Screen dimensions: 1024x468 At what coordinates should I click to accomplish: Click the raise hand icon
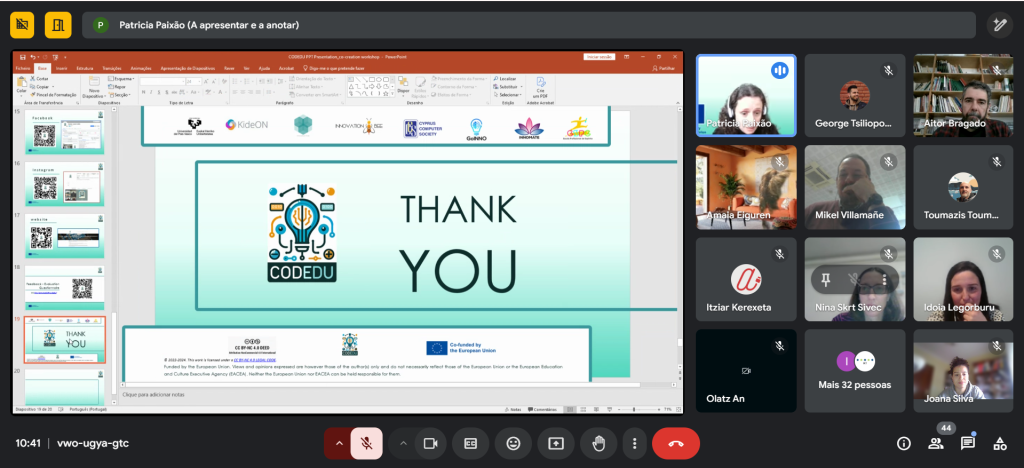point(599,443)
